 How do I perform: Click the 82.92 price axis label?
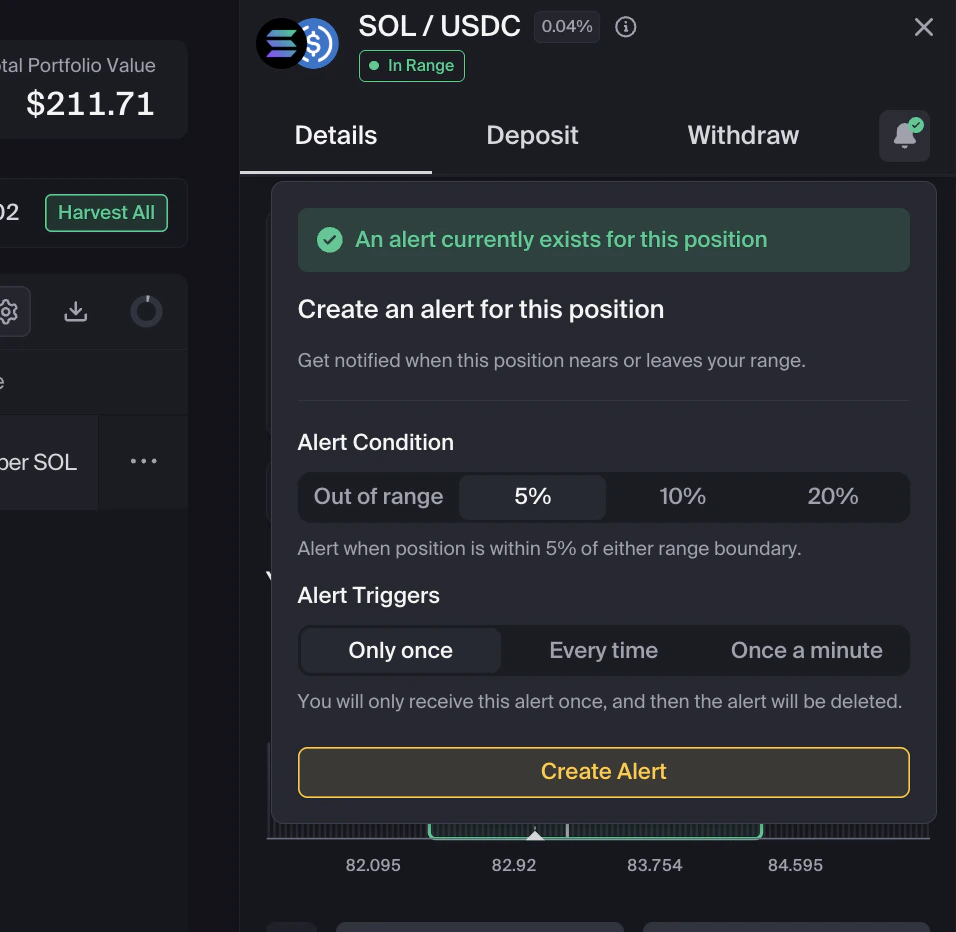coord(514,865)
